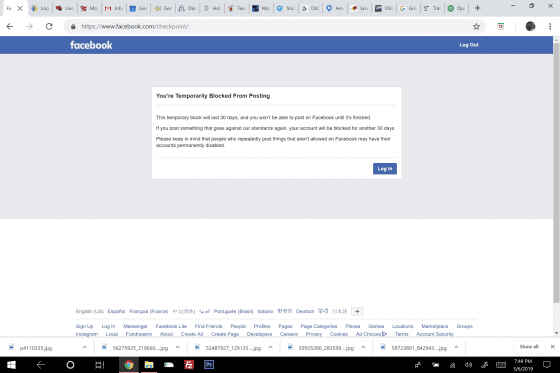
Task: Reload the Facebook checkpoint page
Action: tap(49, 26)
